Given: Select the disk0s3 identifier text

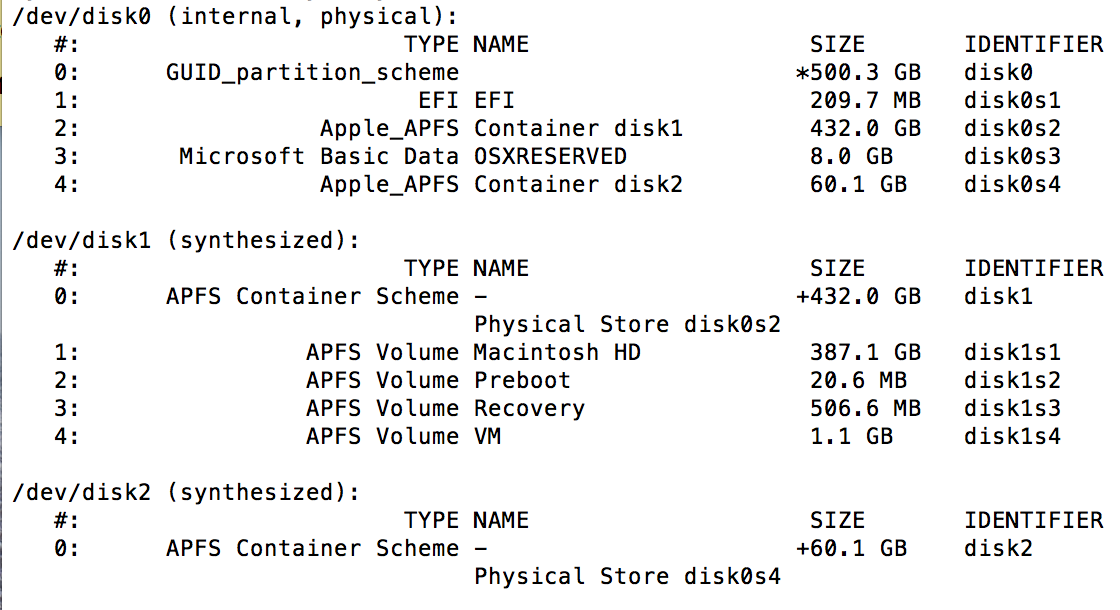Looking at the screenshot, I should click(x=1012, y=156).
